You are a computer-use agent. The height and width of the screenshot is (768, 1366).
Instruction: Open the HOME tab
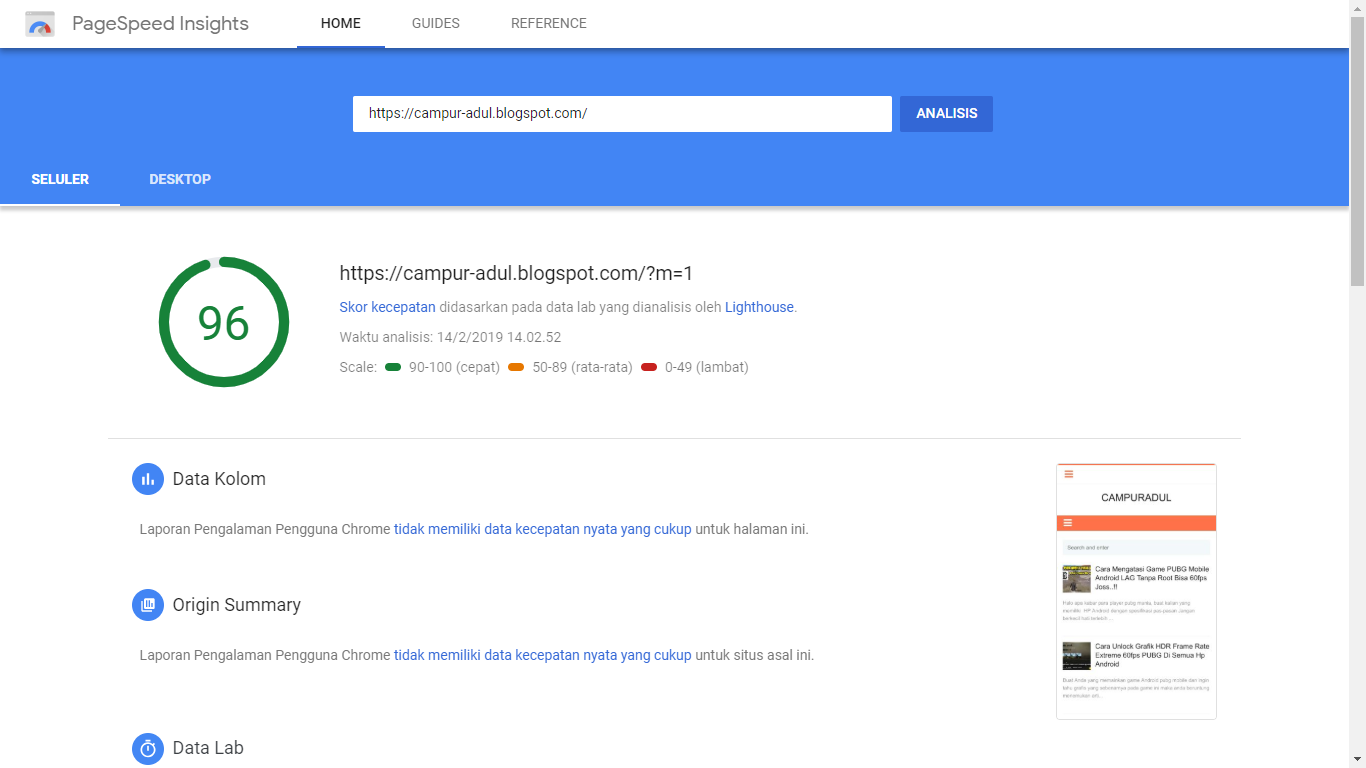(x=341, y=24)
